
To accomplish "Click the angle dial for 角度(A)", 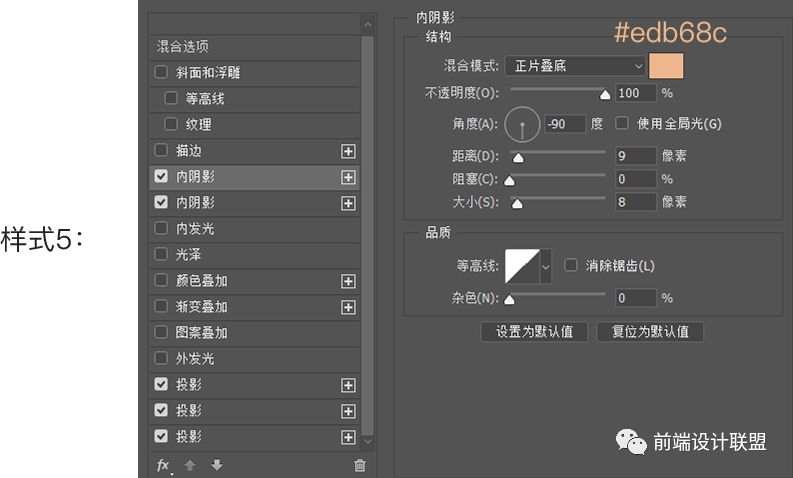I will 522,124.
